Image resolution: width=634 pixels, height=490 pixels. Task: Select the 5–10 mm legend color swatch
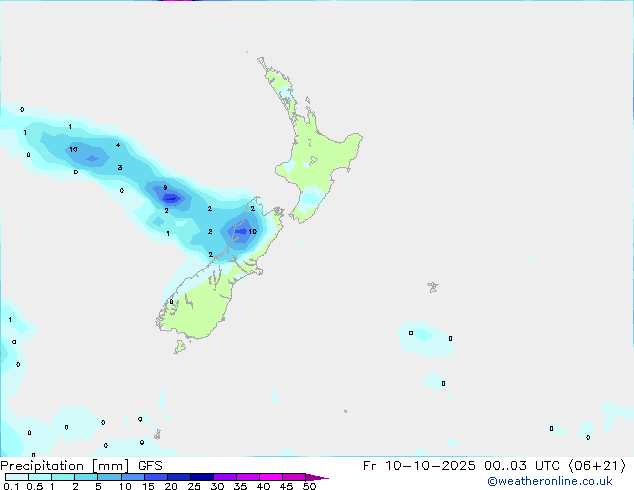(109, 477)
